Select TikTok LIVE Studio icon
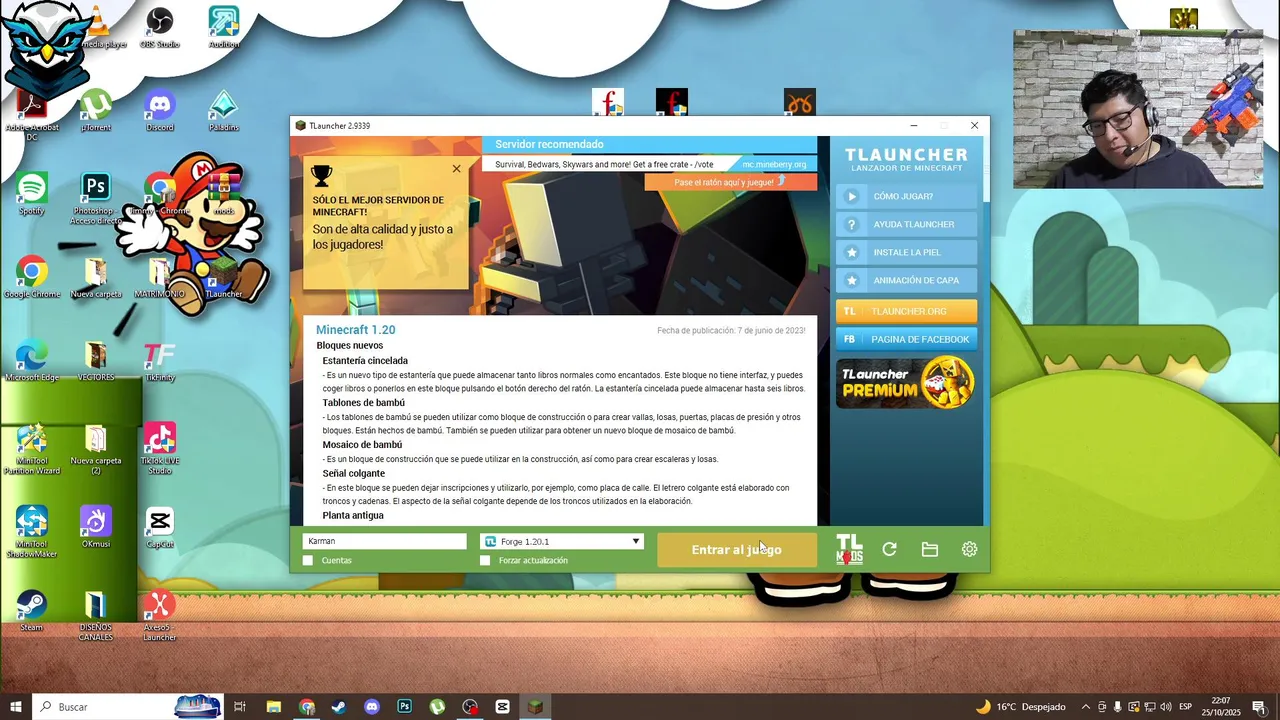Screen dimensions: 1280x720 point(160,449)
